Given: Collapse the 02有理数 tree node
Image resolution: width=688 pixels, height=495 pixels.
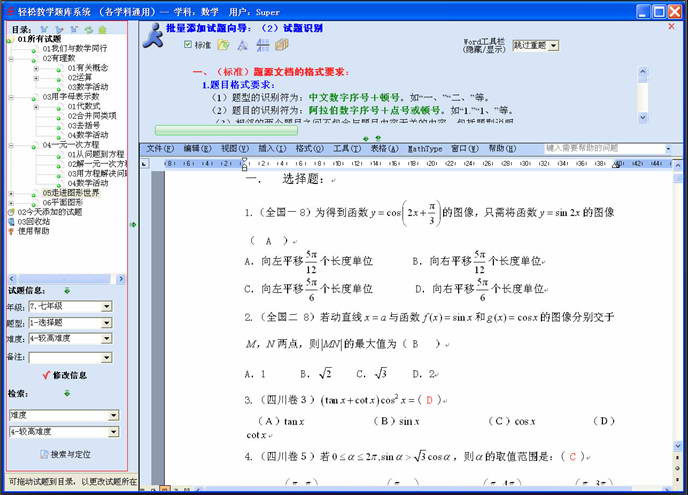Looking at the screenshot, I should [11, 58].
